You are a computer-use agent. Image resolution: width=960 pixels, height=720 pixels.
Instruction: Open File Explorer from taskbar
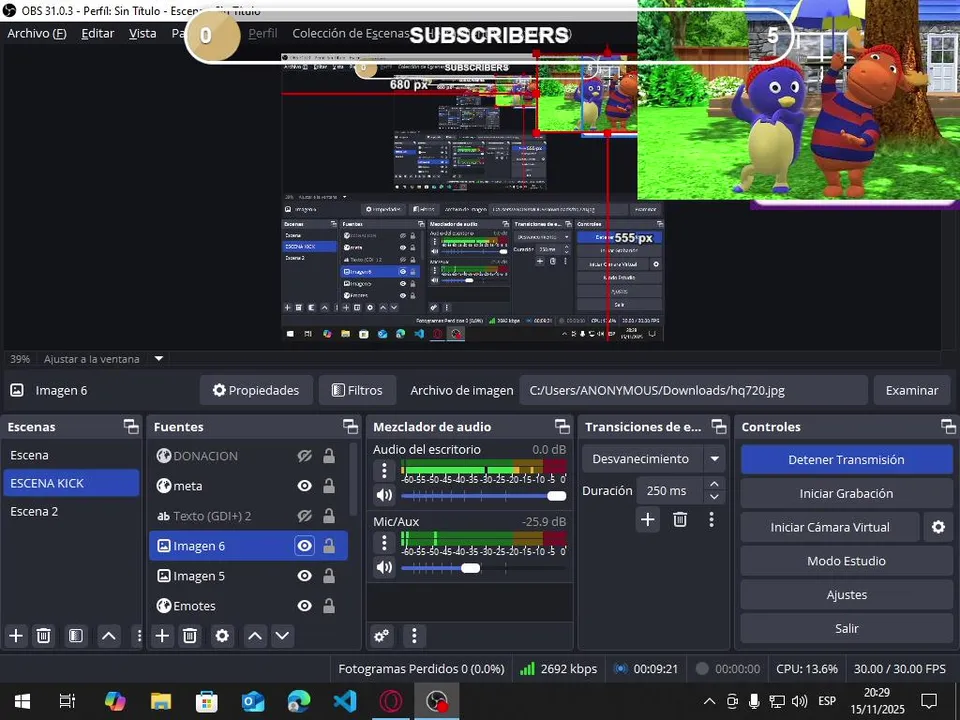pos(161,701)
